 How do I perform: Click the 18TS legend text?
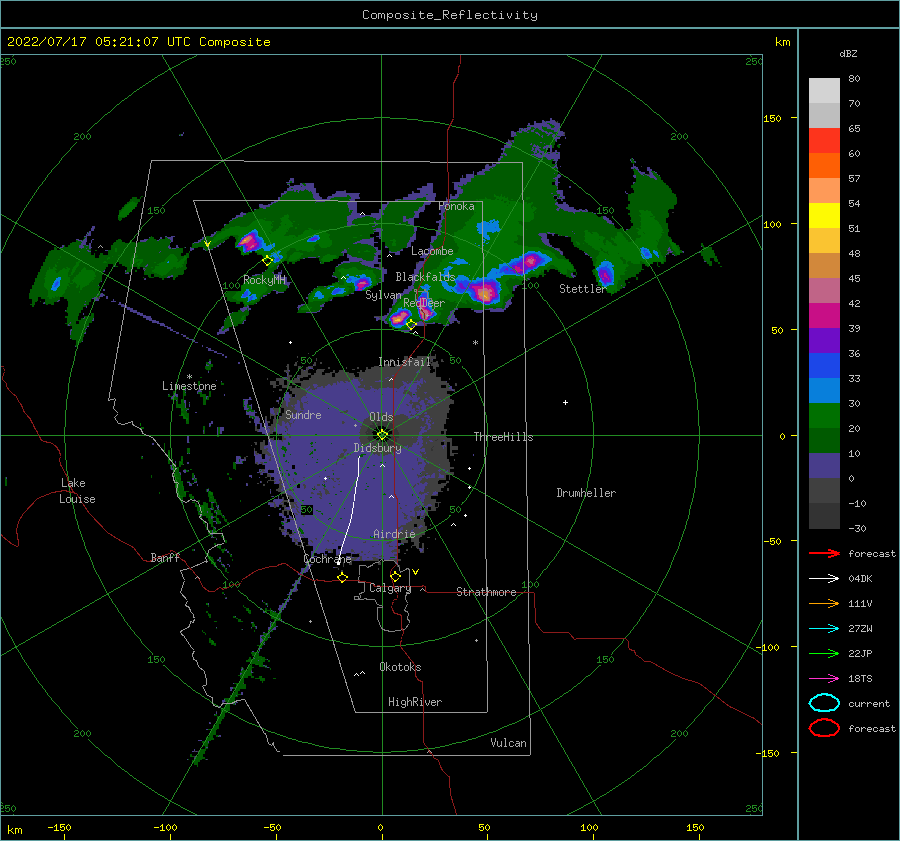860,679
